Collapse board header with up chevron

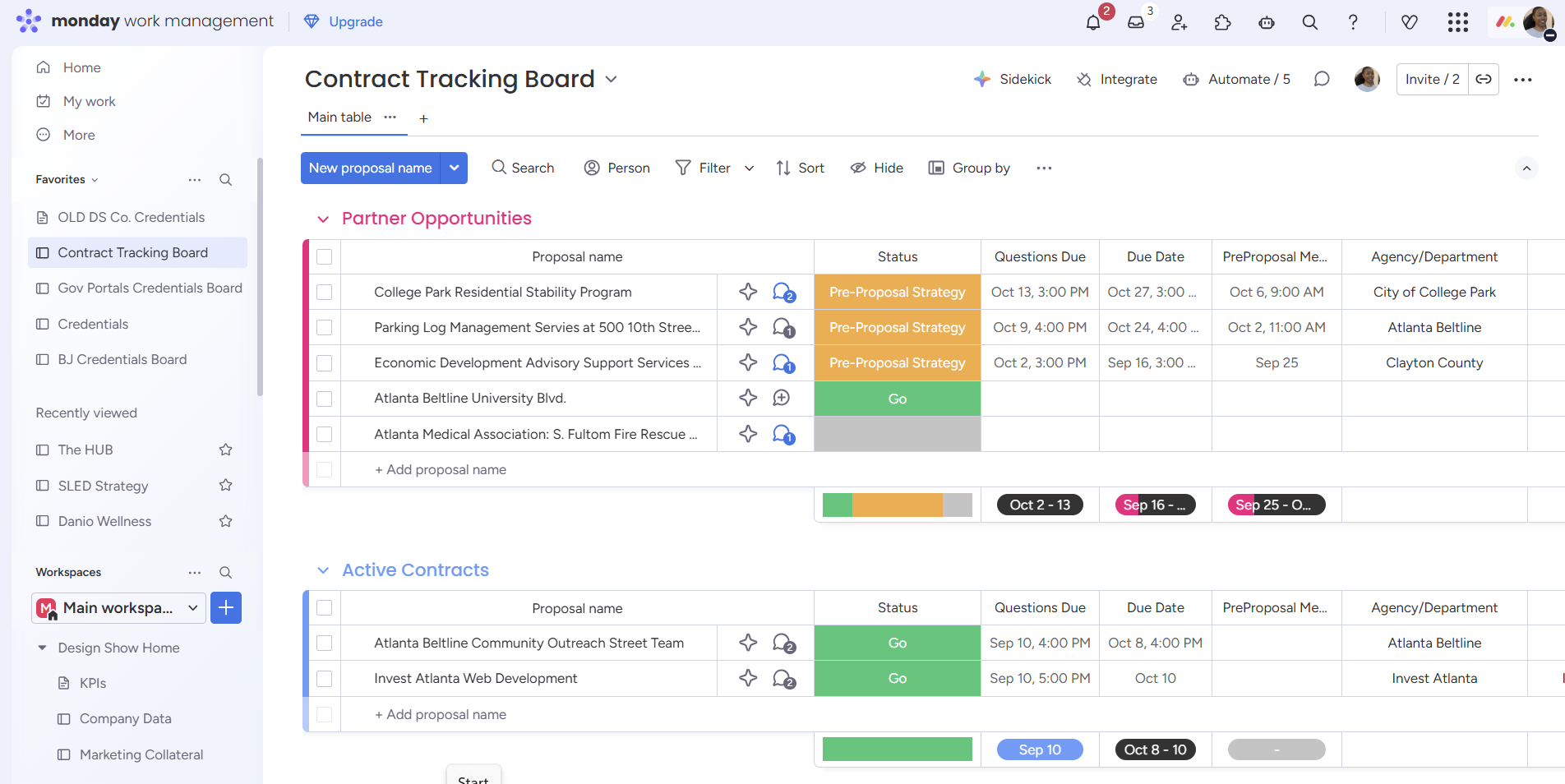pos(1526,168)
